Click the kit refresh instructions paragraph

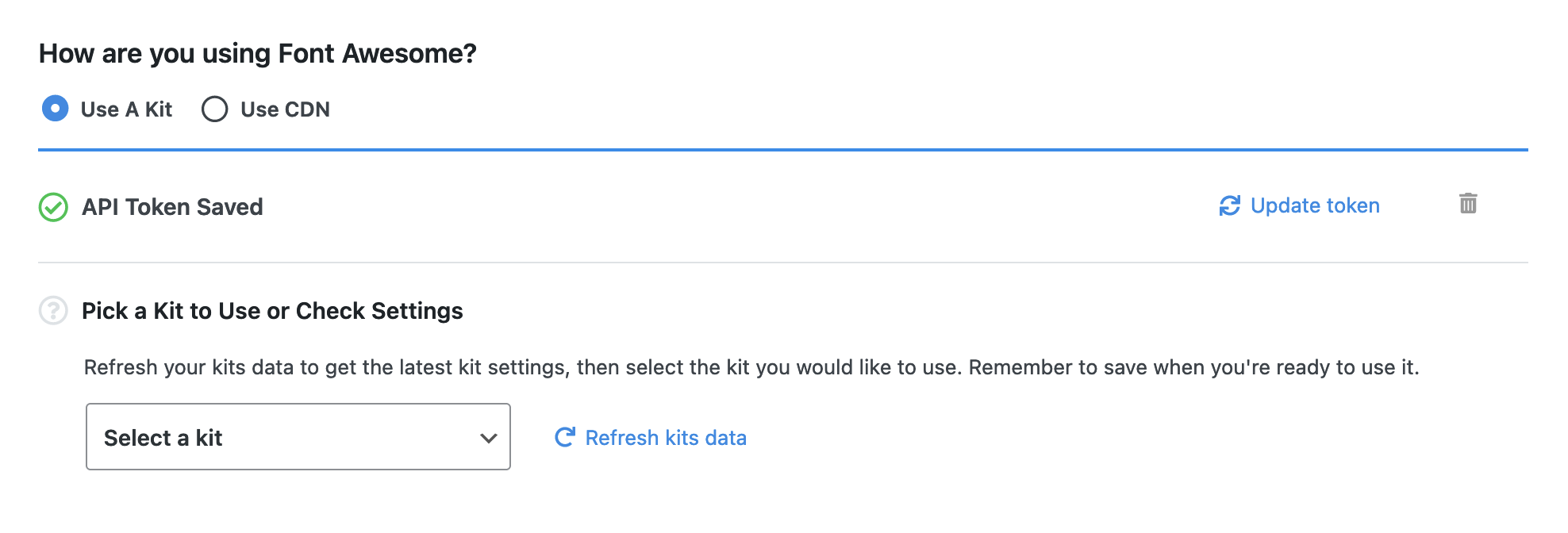point(751,368)
